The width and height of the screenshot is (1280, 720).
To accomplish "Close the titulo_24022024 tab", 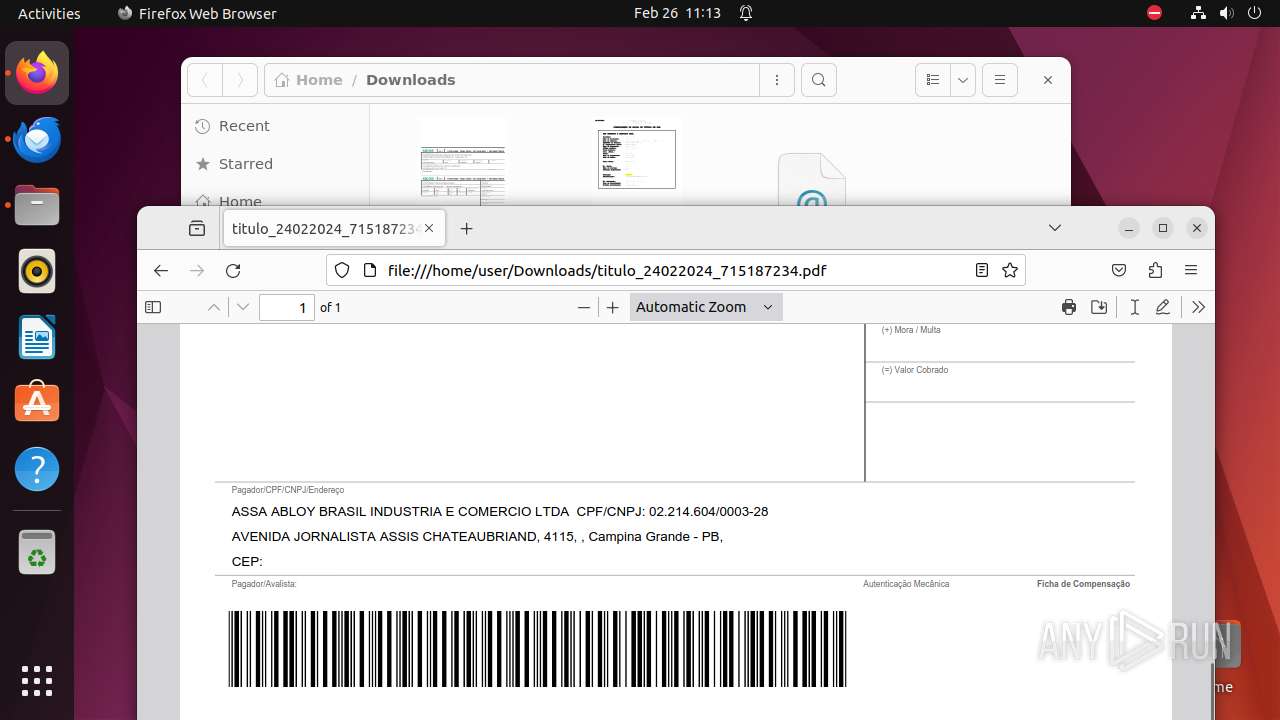I will tap(429, 229).
